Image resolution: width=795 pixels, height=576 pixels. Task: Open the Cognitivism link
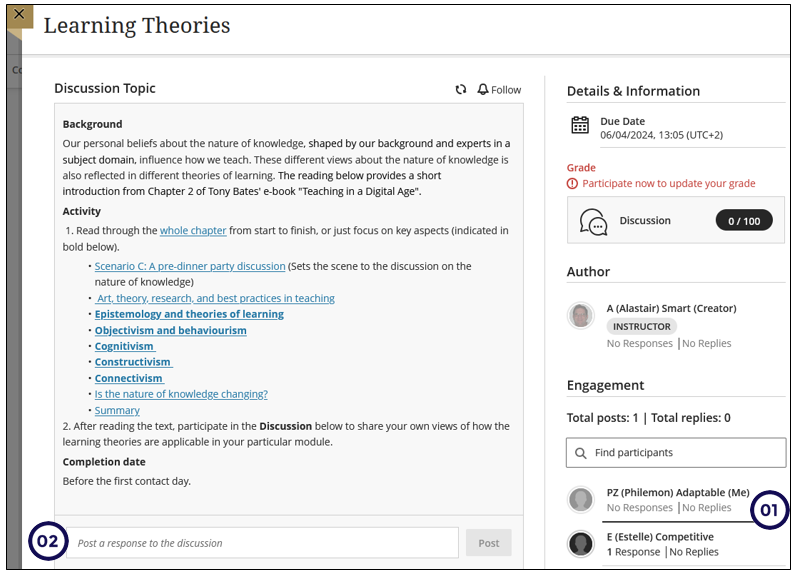coord(125,346)
